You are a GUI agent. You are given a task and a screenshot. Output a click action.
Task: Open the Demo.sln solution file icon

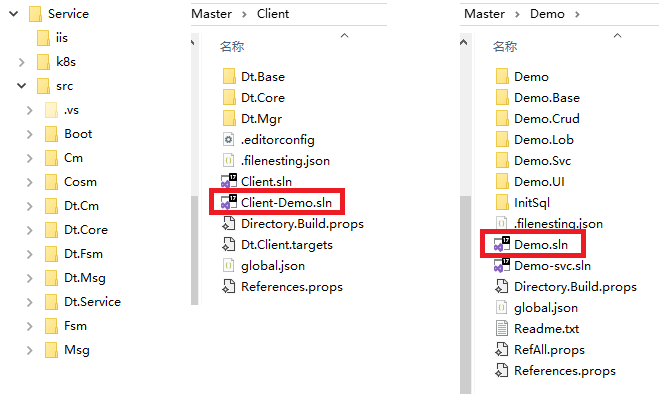tap(499, 244)
